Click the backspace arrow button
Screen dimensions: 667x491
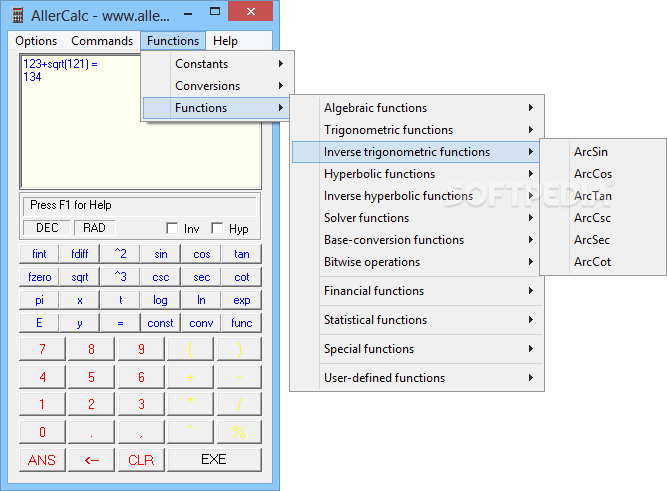pos(91,460)
